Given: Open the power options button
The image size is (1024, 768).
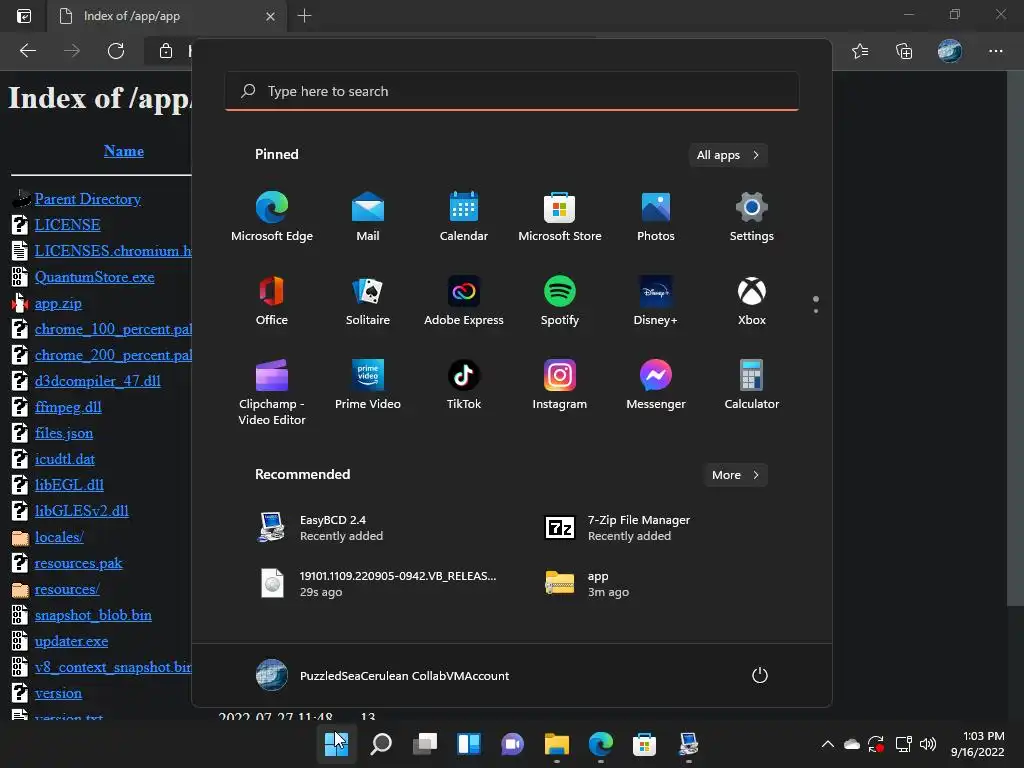Looking at the screenshot, I should pyautogui.click(x=760, y=675).
